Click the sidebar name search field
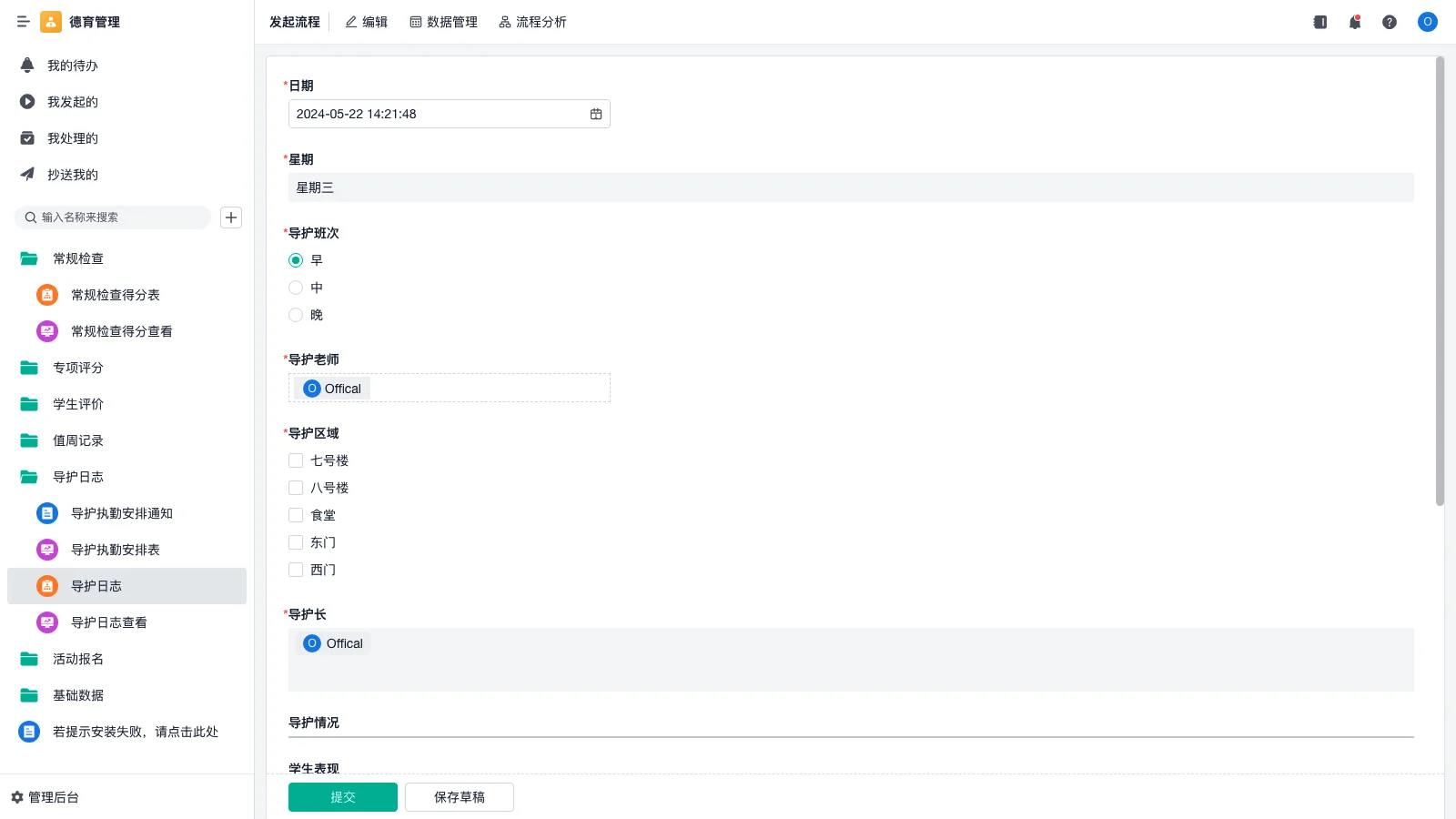Image resolution: width=1456 pixels, height=819 pixels. (x=118, y=217)
